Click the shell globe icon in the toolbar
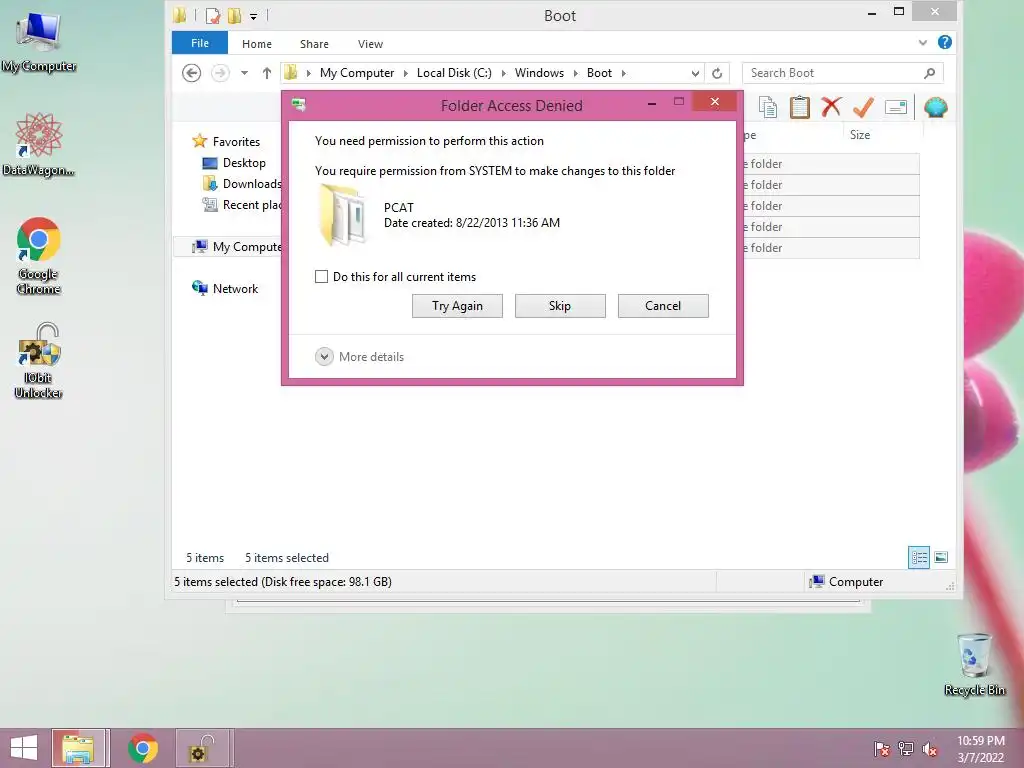This screenshot has height=768, width=1024. (x=936, y=107)
